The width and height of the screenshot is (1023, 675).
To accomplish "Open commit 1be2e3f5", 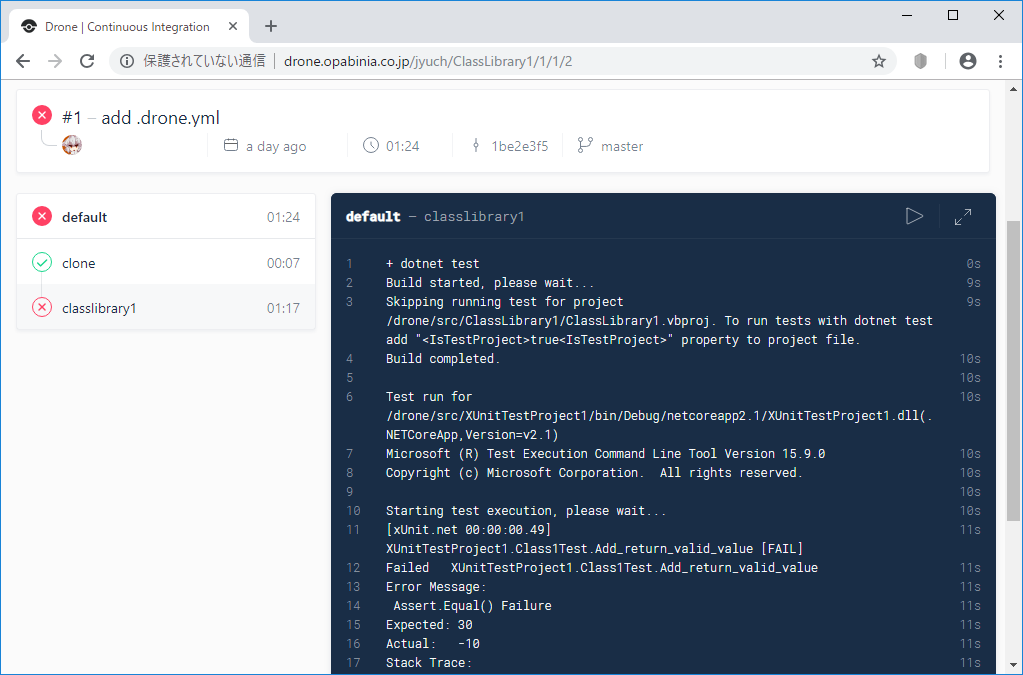I will click(x=519, y=146).
